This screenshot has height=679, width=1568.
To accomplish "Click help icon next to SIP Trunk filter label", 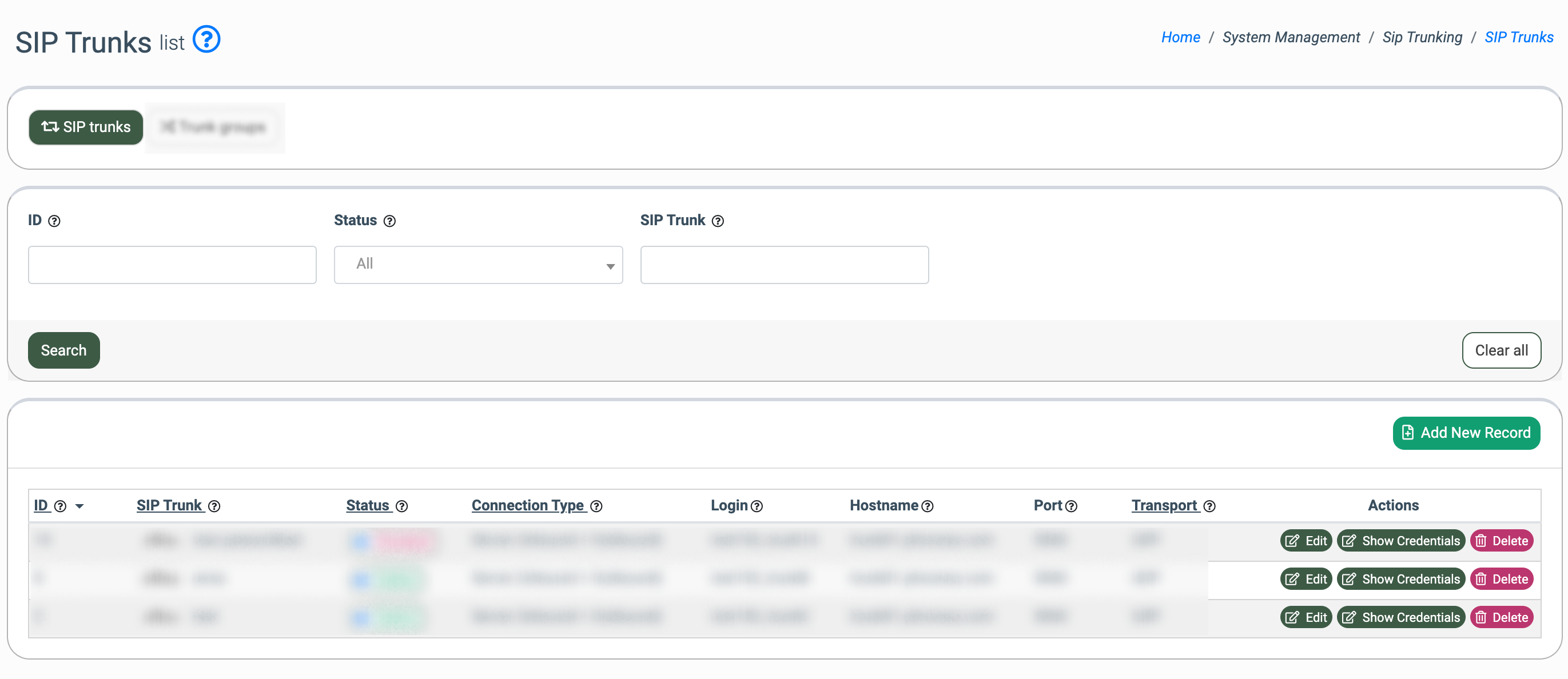I will (x=718, y=221).
